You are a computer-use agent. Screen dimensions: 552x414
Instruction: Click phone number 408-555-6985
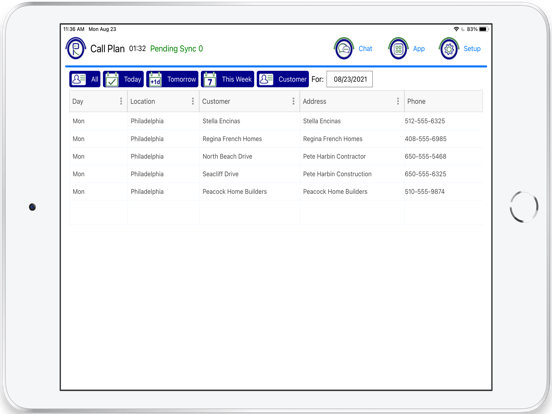(x=425, y=139)
